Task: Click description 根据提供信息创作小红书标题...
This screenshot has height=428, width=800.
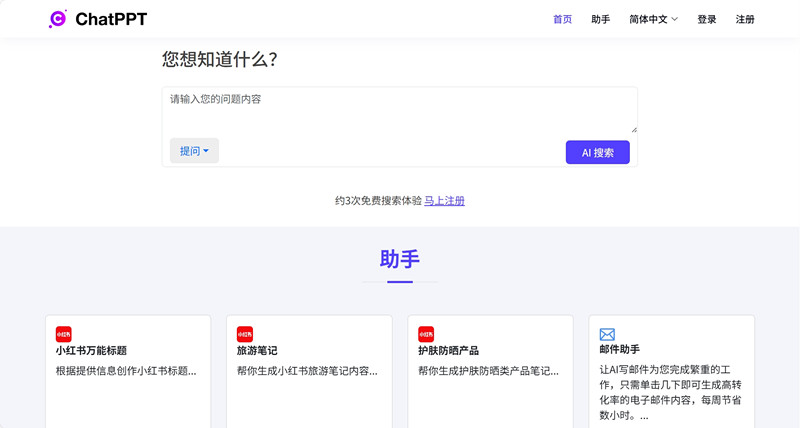Action: (126, 371)
